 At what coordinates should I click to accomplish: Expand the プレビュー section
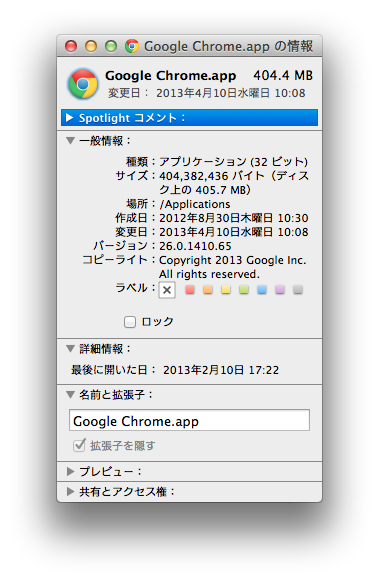(70, 471)
